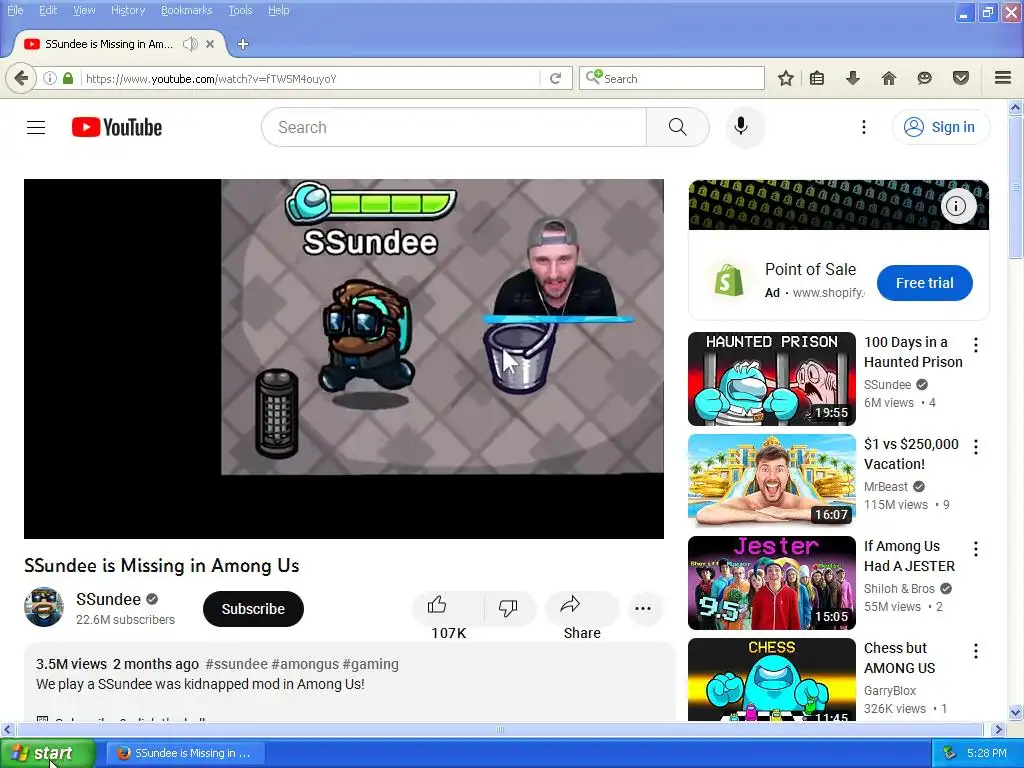Open SSundee channel avatar
Viewport: 1024px width, 768px height.
point(44,607)
